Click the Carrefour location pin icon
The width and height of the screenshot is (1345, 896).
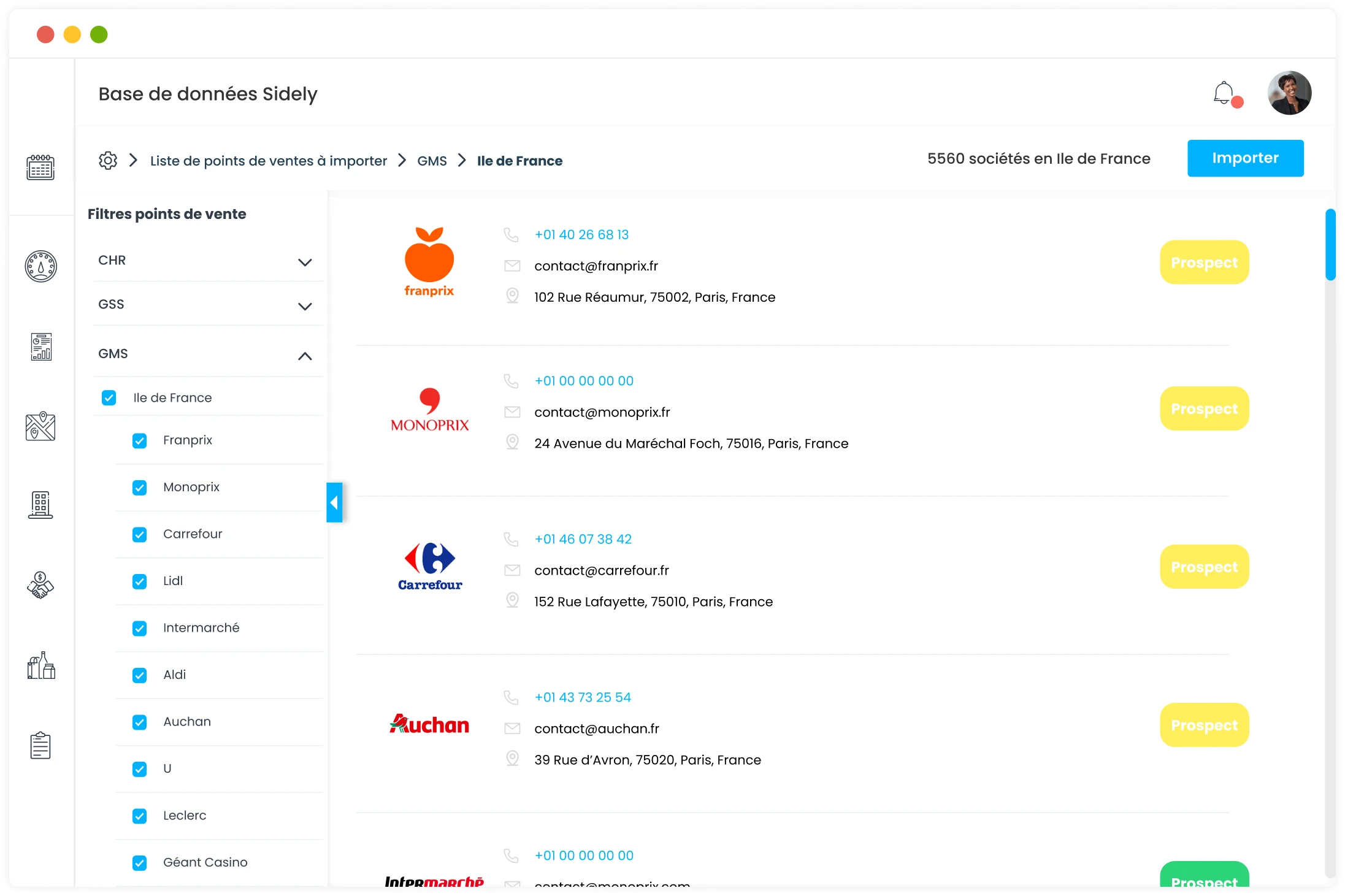(512, 600)
